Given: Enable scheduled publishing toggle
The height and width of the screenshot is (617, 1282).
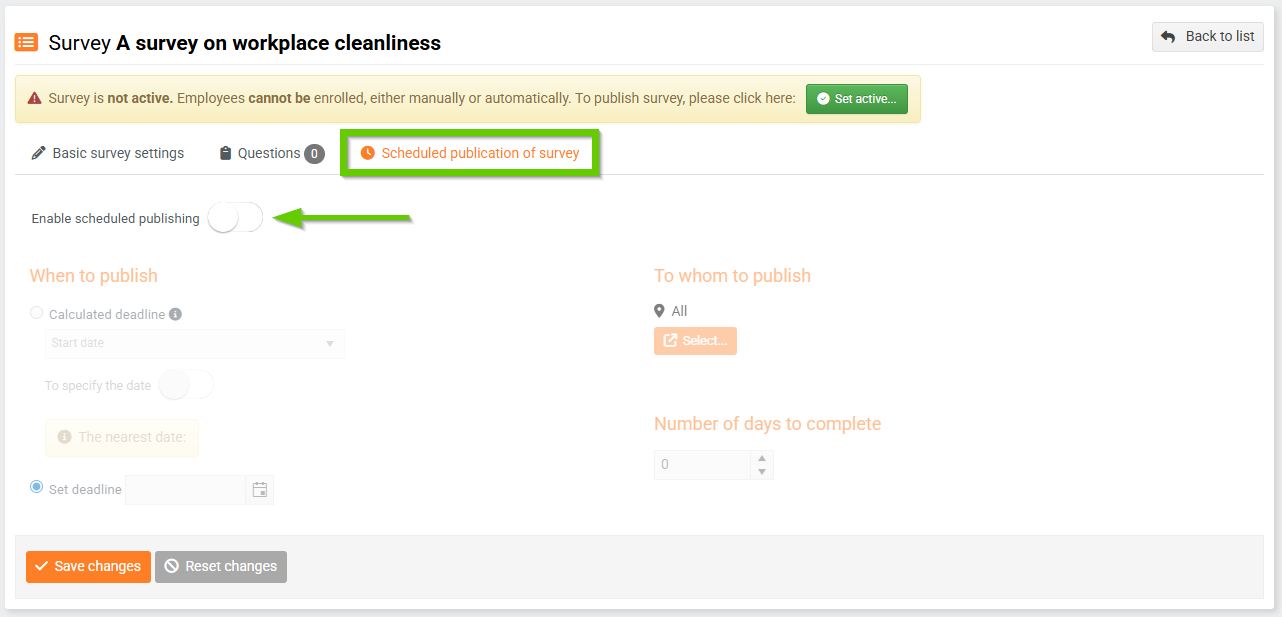Looking at the screenshot, I should tap(235, 218).
